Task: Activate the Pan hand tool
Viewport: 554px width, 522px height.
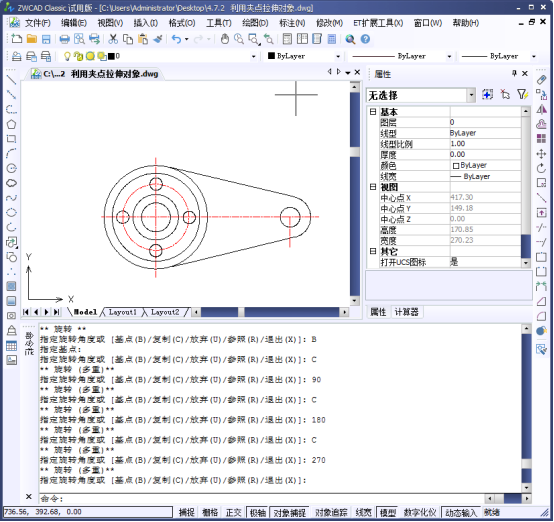Action: point(225,39)
